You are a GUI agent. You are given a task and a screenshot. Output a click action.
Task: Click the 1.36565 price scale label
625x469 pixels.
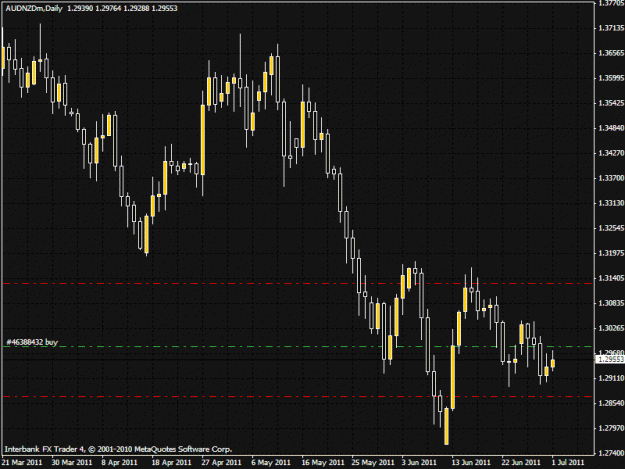pyautogui.click(x=611, y=53)
